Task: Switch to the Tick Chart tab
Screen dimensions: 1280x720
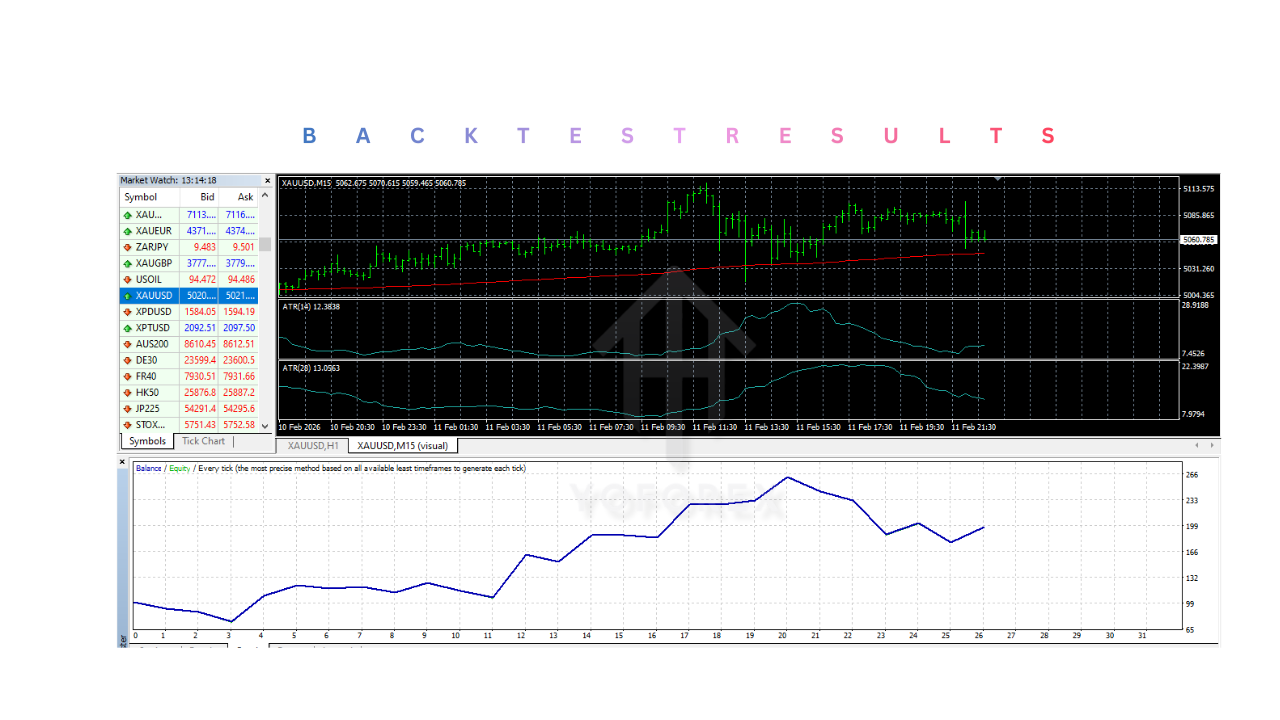Action: click(x=203, y=440)
